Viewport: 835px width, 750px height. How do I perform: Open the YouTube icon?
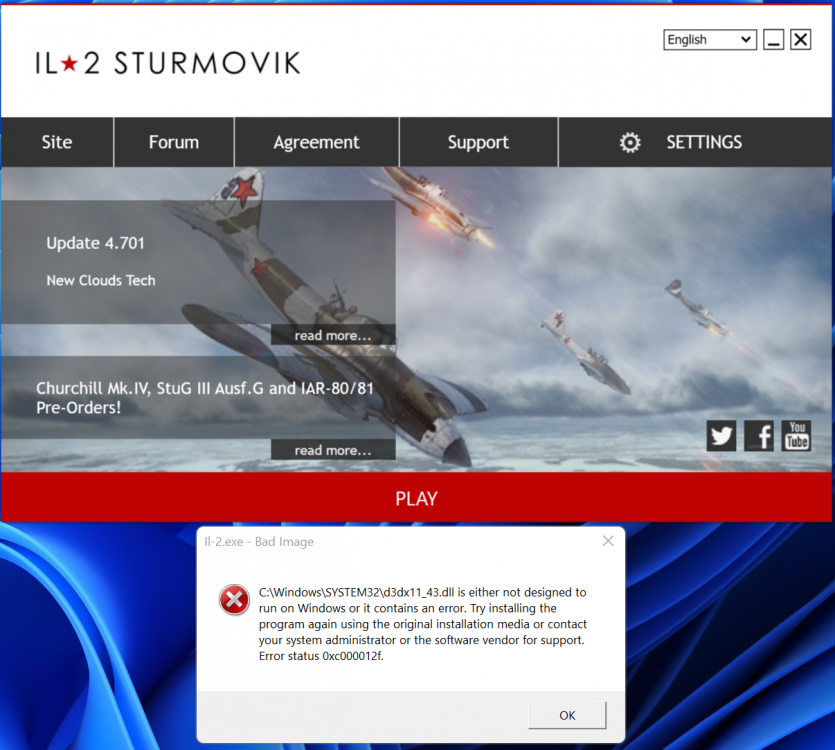796,435
